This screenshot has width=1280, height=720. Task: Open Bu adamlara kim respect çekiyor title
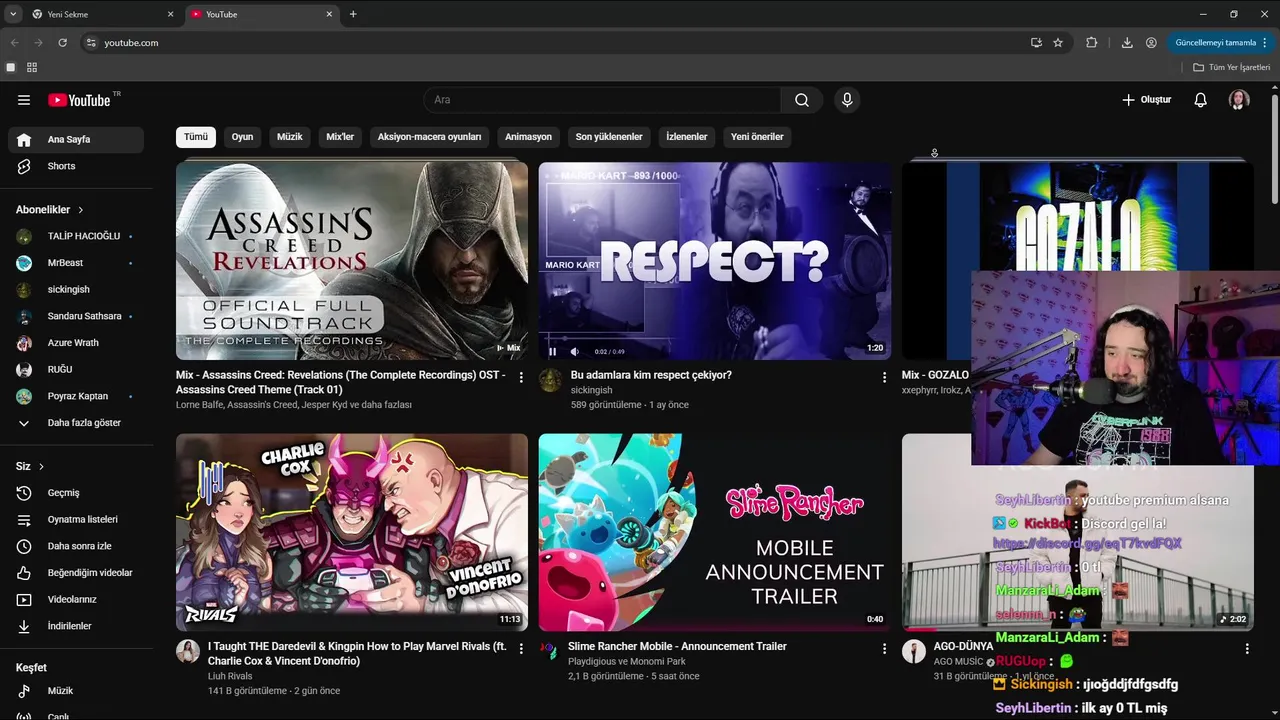click(651, 375)
